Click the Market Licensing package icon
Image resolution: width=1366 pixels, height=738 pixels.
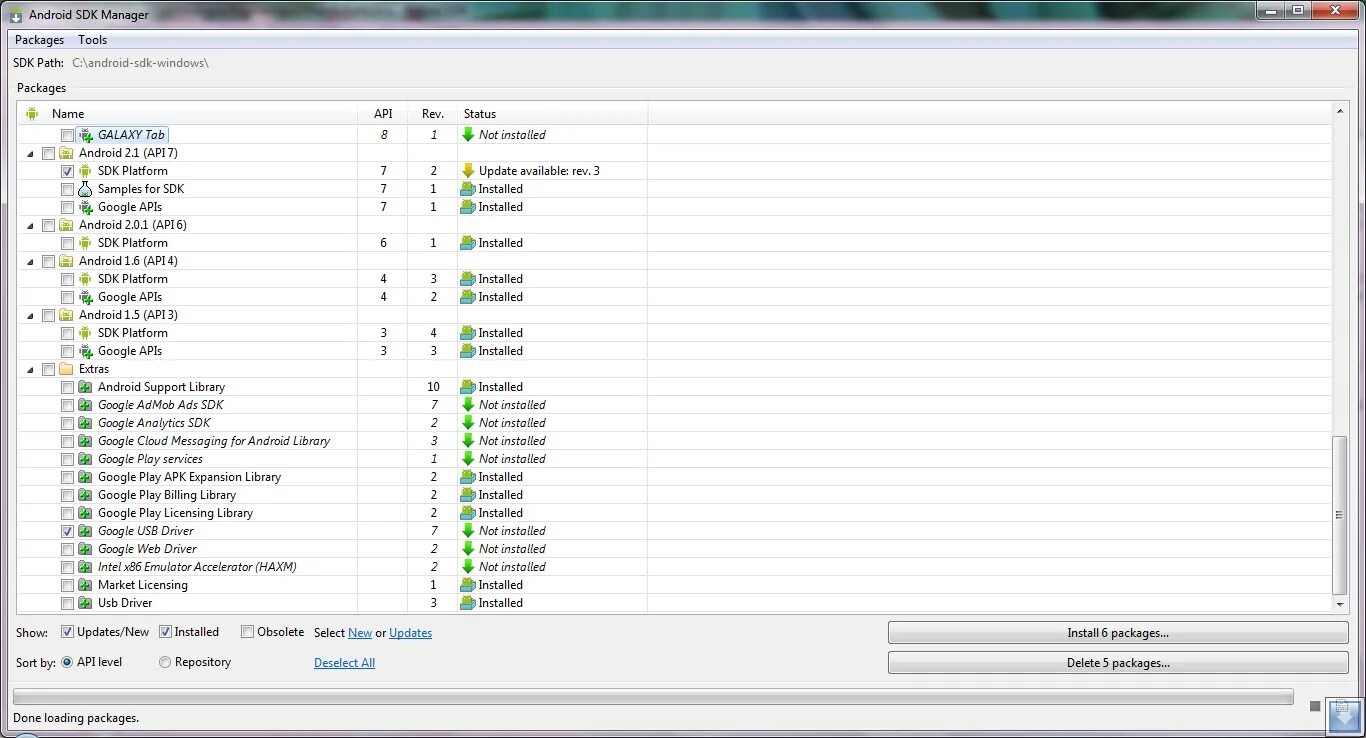(x=86, y=585)
